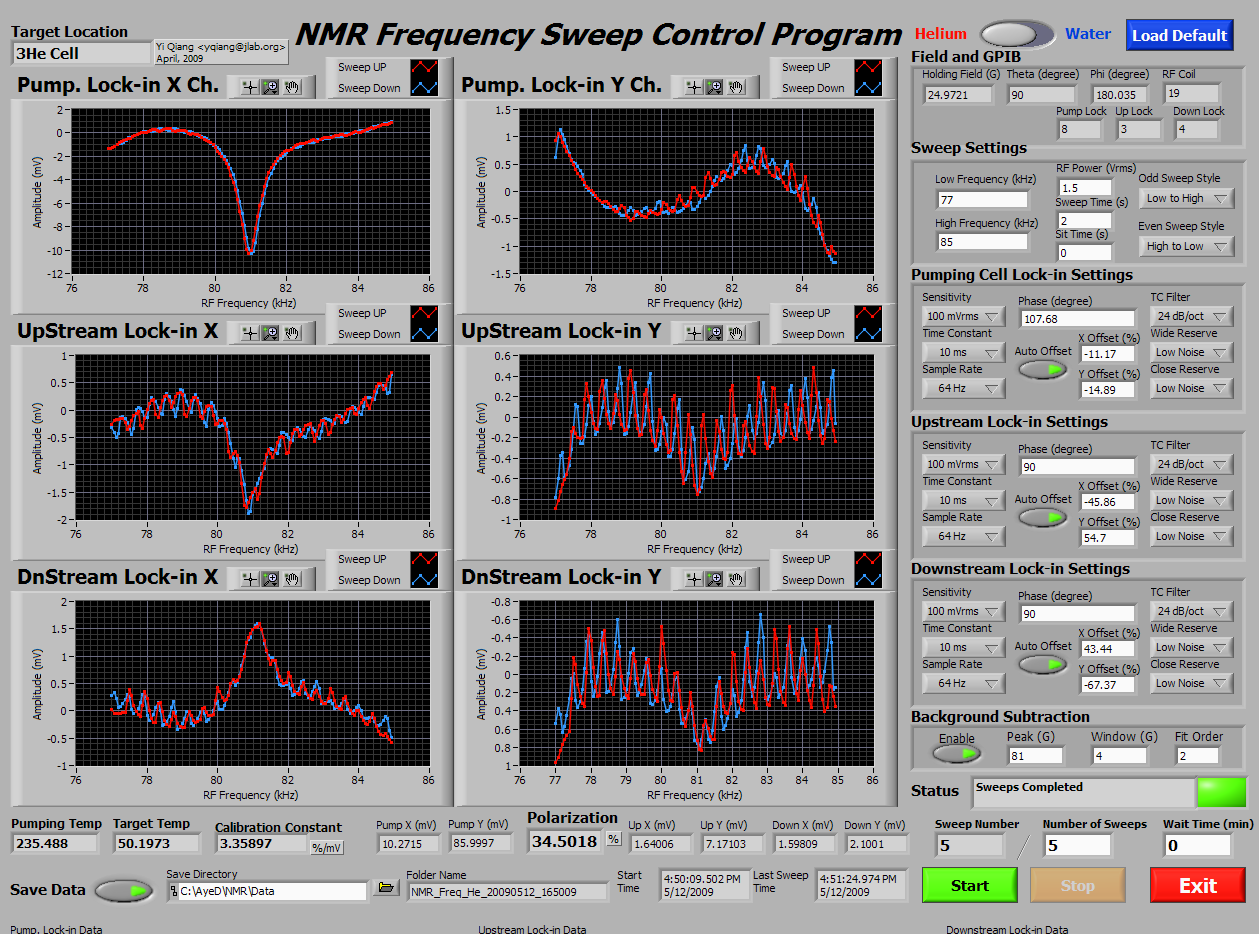
Task: Toggle Auto Offset in Upstream Lock-in Settings
Action: point(1043,517)
